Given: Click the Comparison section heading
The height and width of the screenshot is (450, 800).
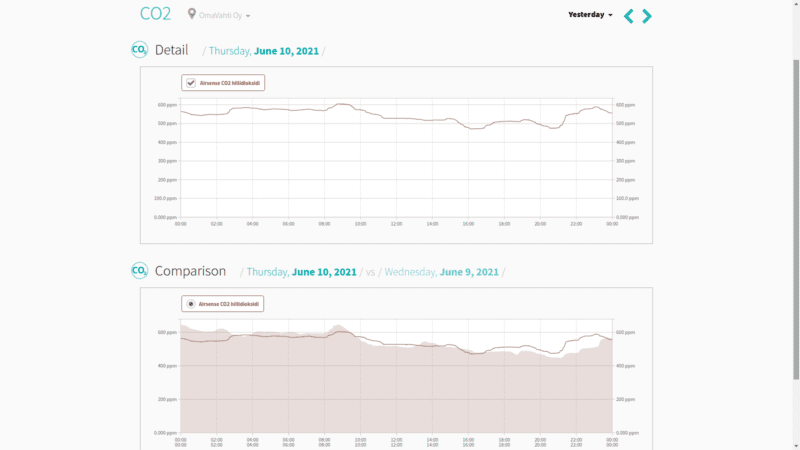Looking at the screenshot, I should 190,271.
